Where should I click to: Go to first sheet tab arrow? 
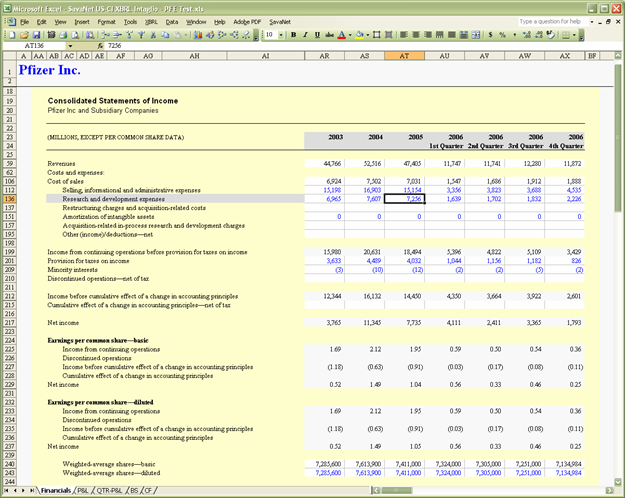click(x=7, y=490)
